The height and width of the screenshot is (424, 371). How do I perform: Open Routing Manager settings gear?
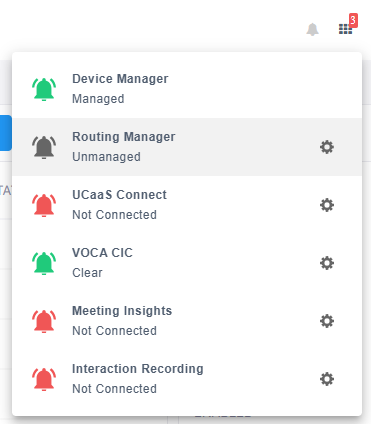(x=327, y=147)
